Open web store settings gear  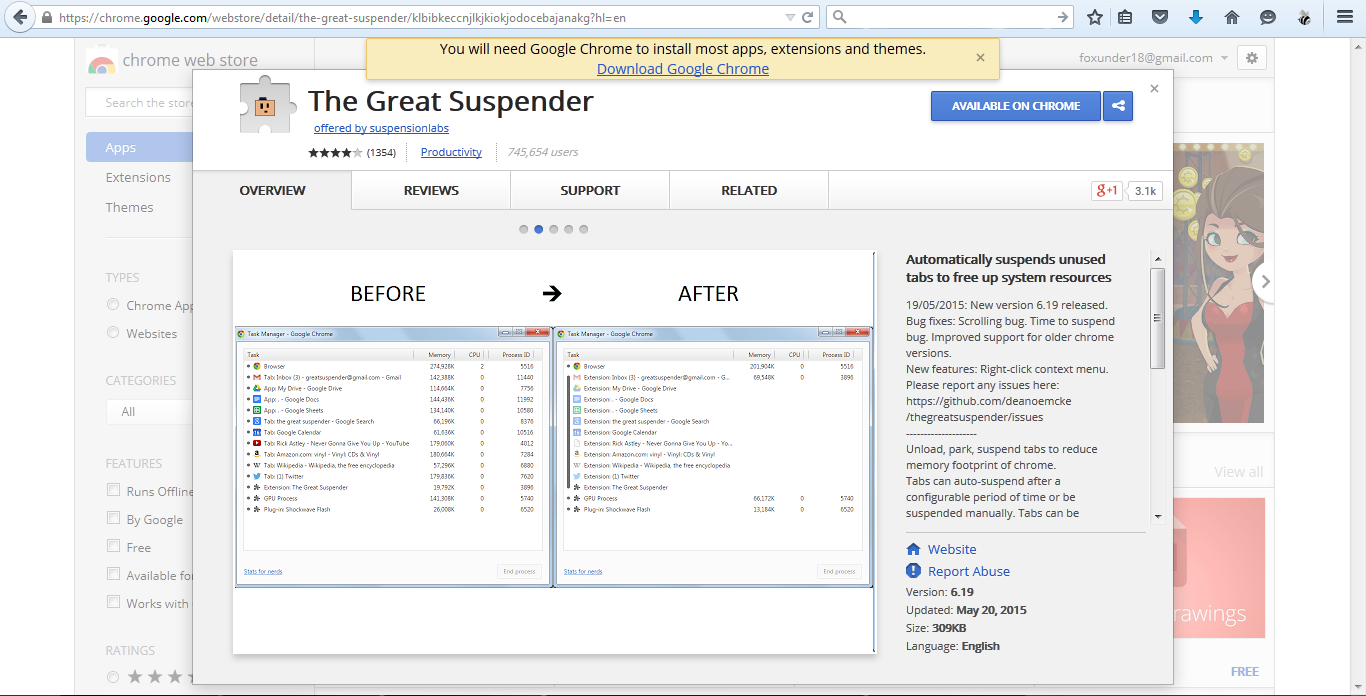click(1252, 58)
